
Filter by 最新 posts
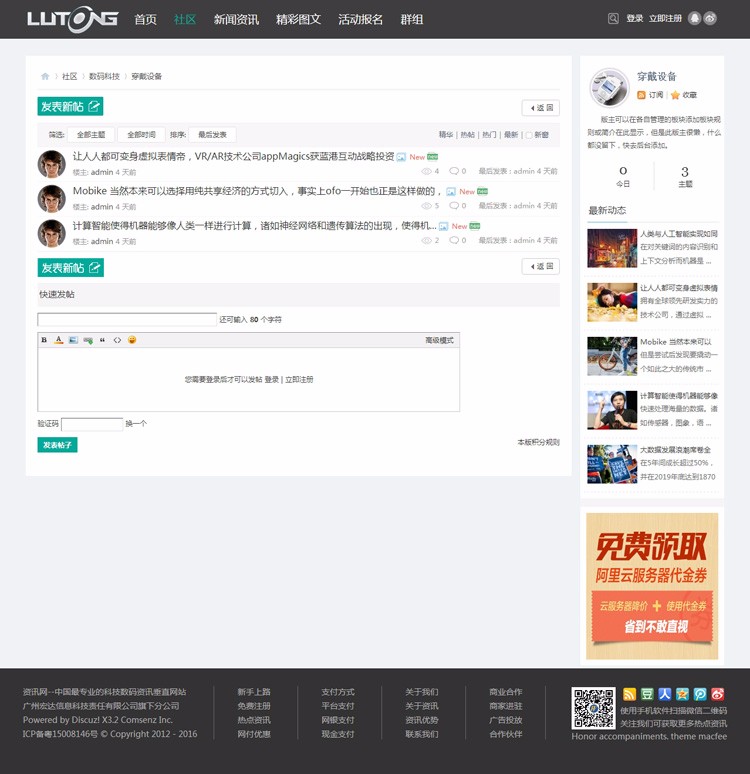tap(511, 135)
